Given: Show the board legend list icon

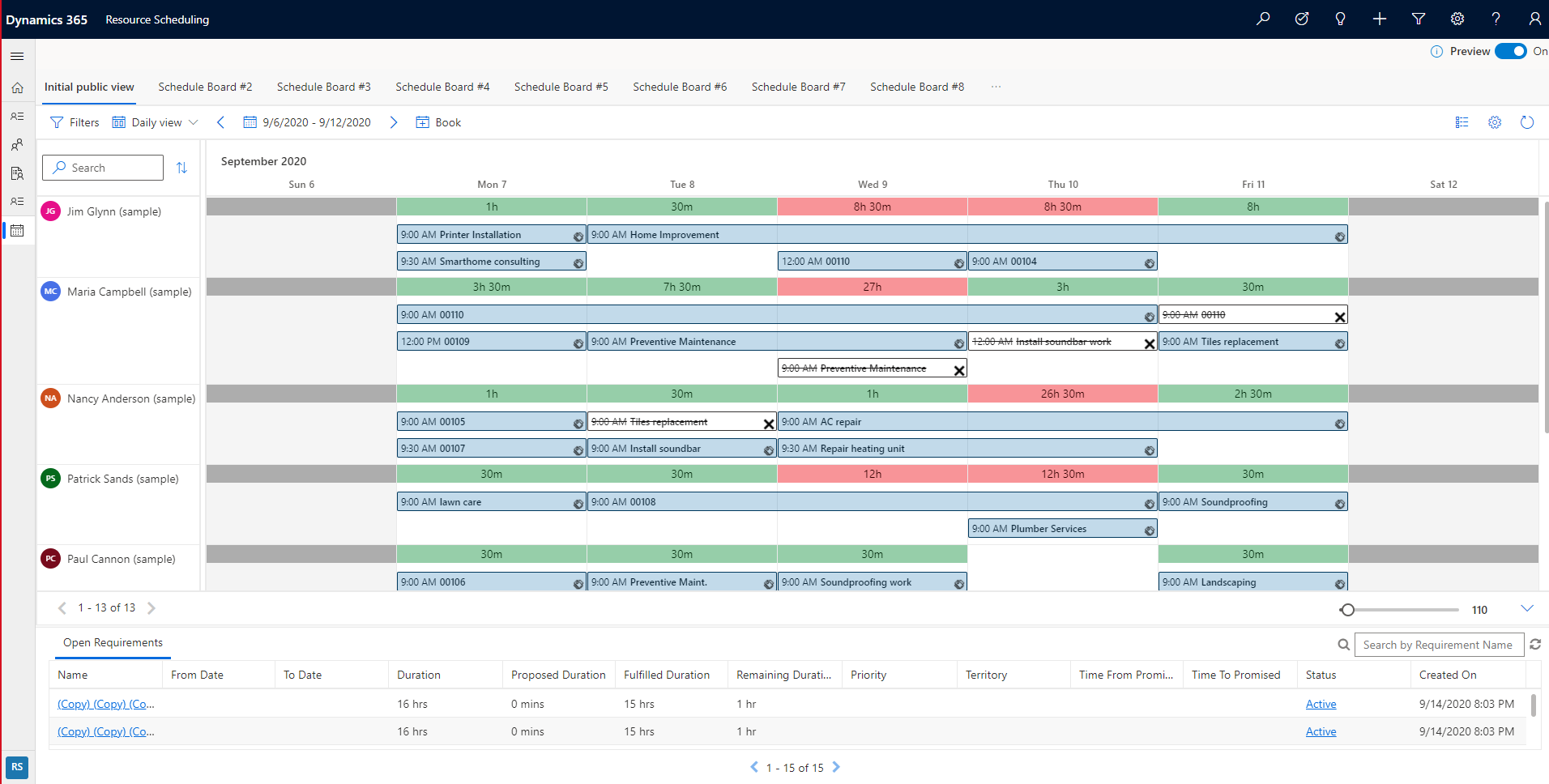Looking at the screenshot, I should pyautogui.click(x=1462, y=122).
